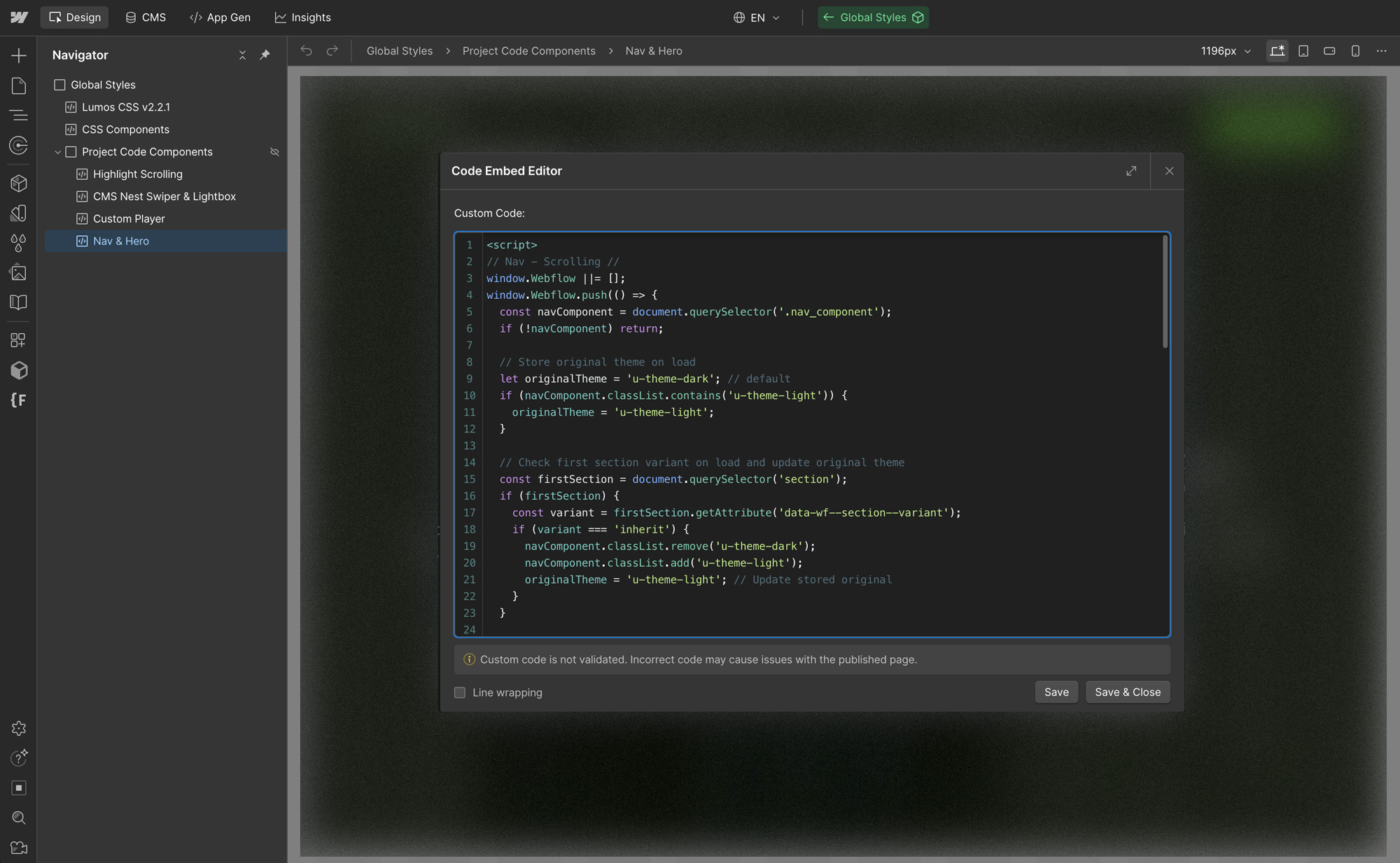Expand the Code Embed Editor
The height and width of the screenshot is (863, 1400).
click(1131, 171)
